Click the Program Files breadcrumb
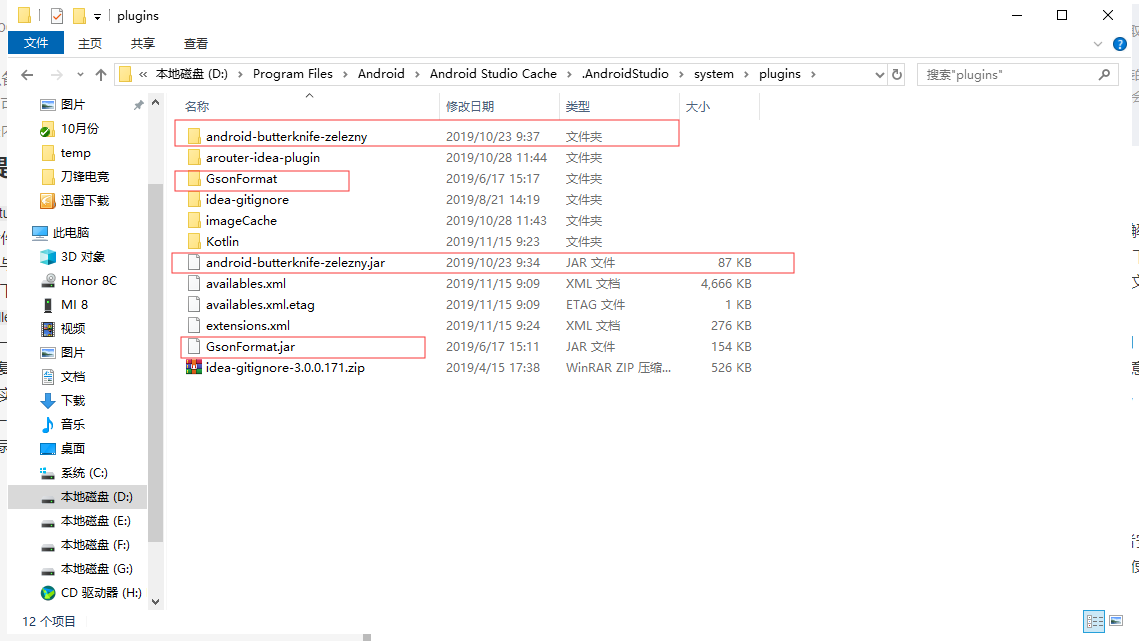 point(293,74)
